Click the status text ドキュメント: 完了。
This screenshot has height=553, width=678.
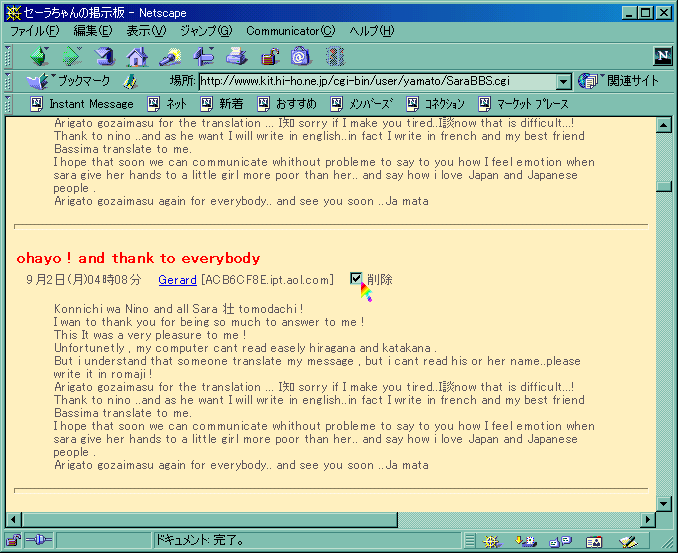[200, 540]
